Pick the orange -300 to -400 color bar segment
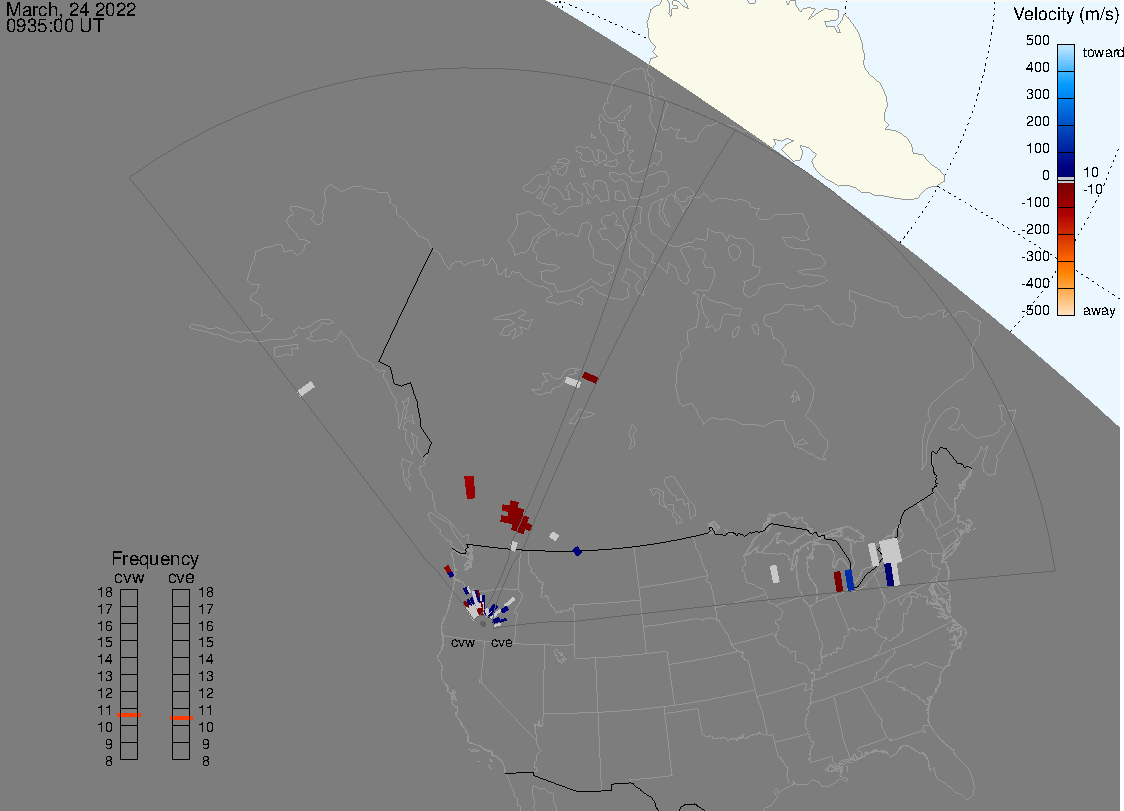This screenshot has width=1124, height=811. [x=1066, y=275]
